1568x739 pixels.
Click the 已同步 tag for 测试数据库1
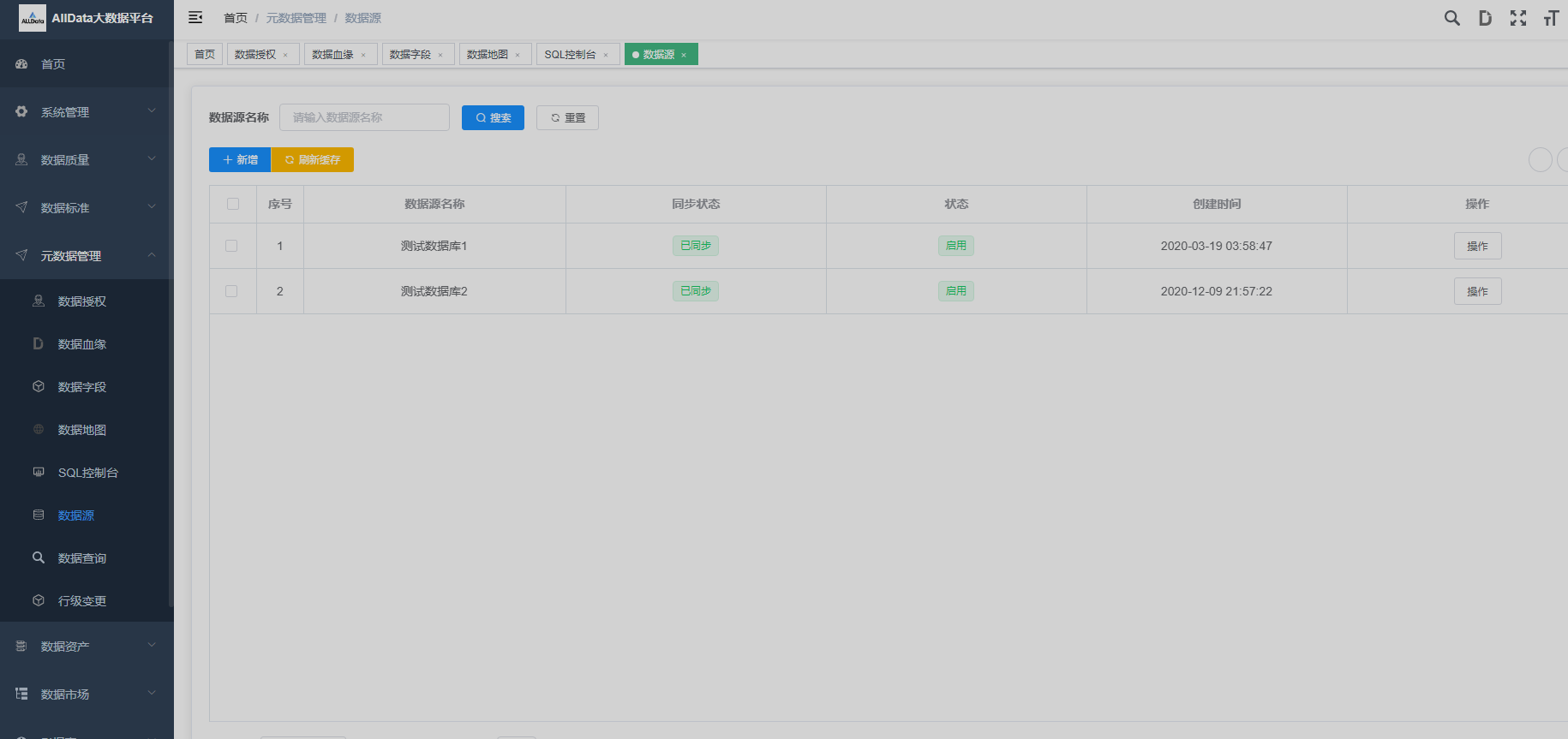click(696, 246)
